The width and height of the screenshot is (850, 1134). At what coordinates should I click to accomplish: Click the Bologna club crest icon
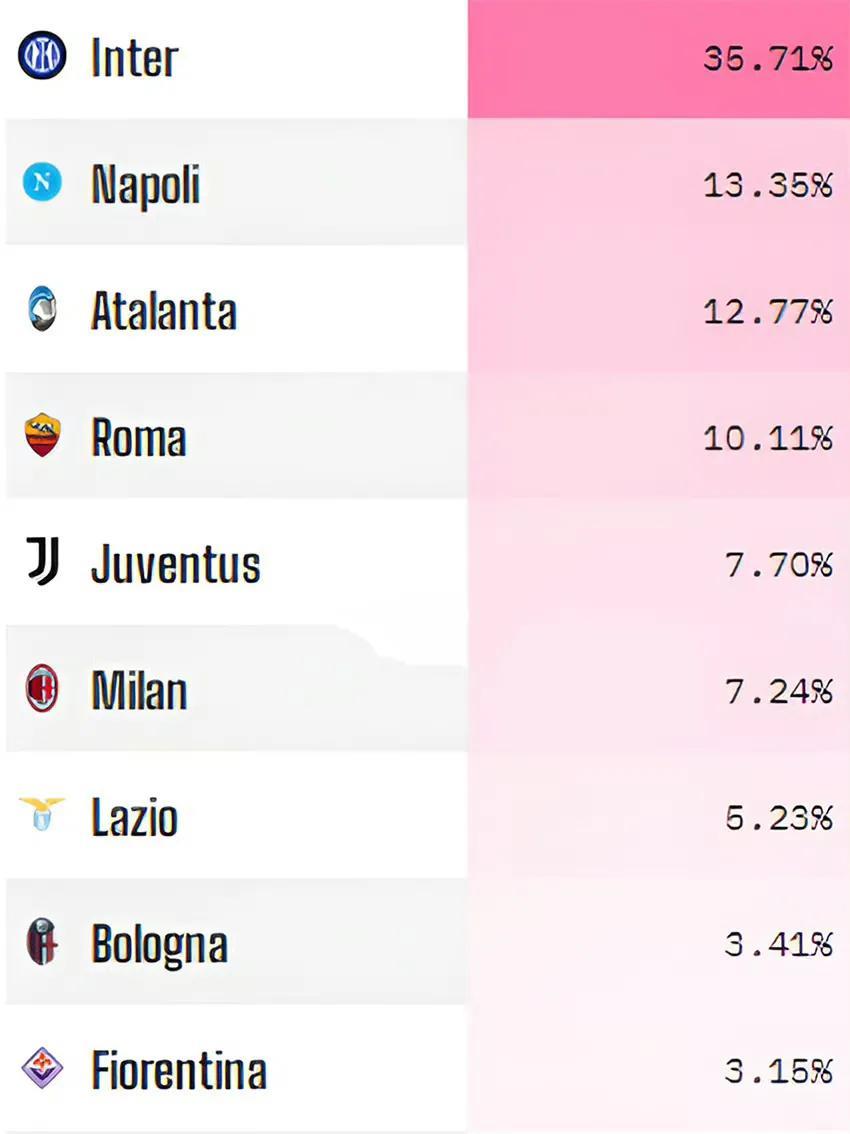click(x=42, y=942)
